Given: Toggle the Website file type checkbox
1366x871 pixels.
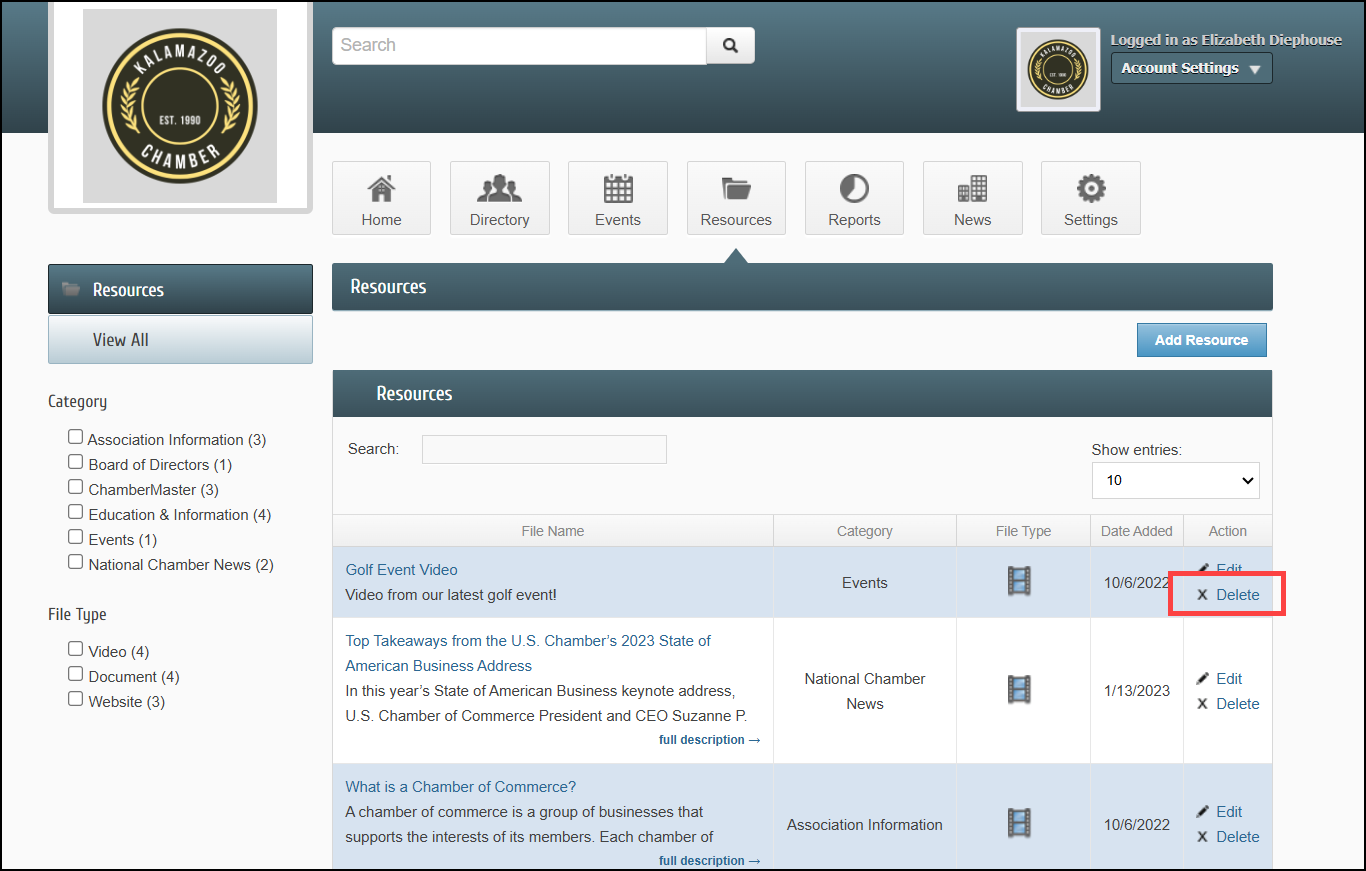Looking at the screenshot, I should [x=75, y=699].
